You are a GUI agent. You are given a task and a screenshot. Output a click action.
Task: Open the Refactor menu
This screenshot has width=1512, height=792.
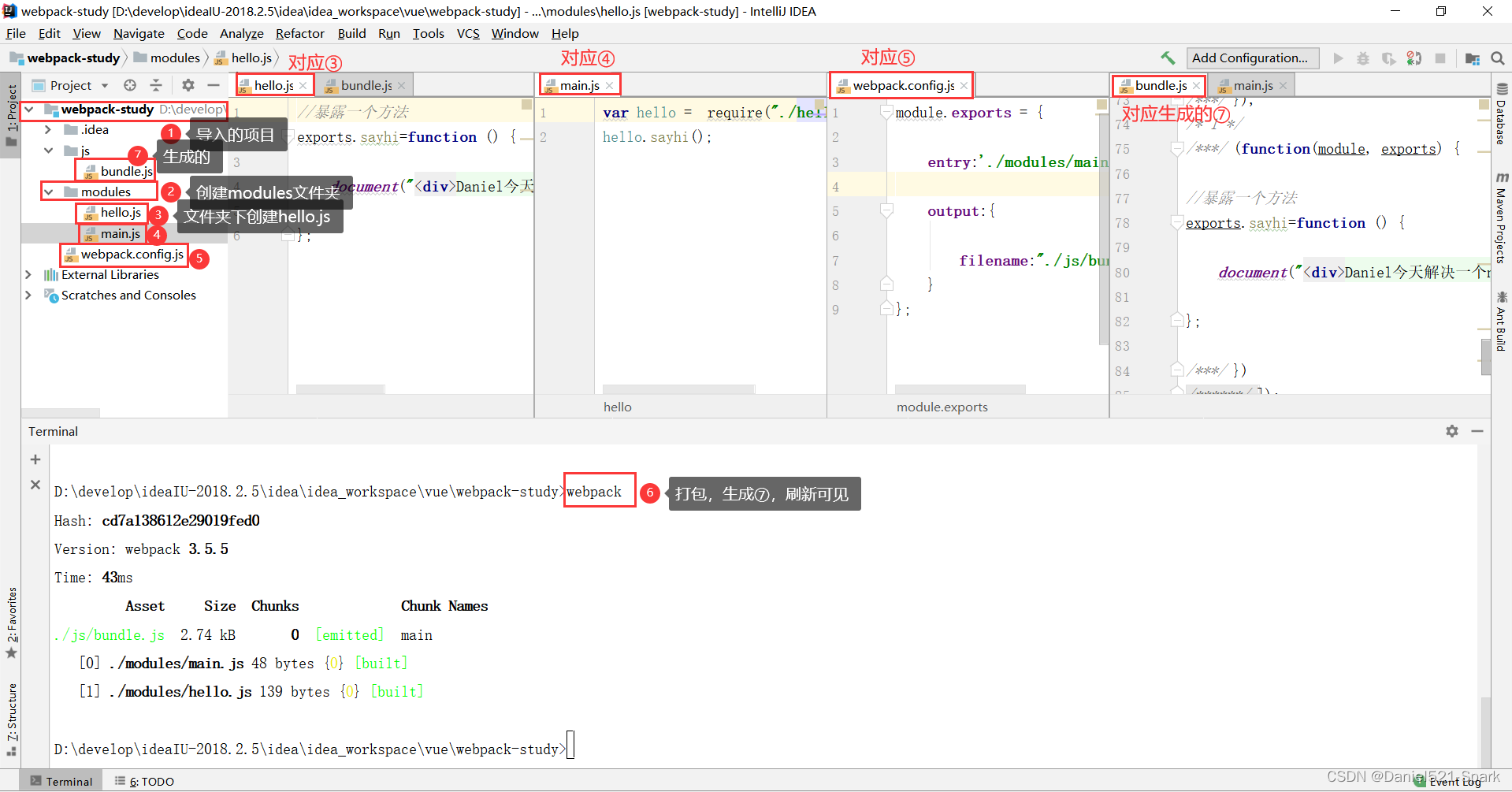click(299, 33)
